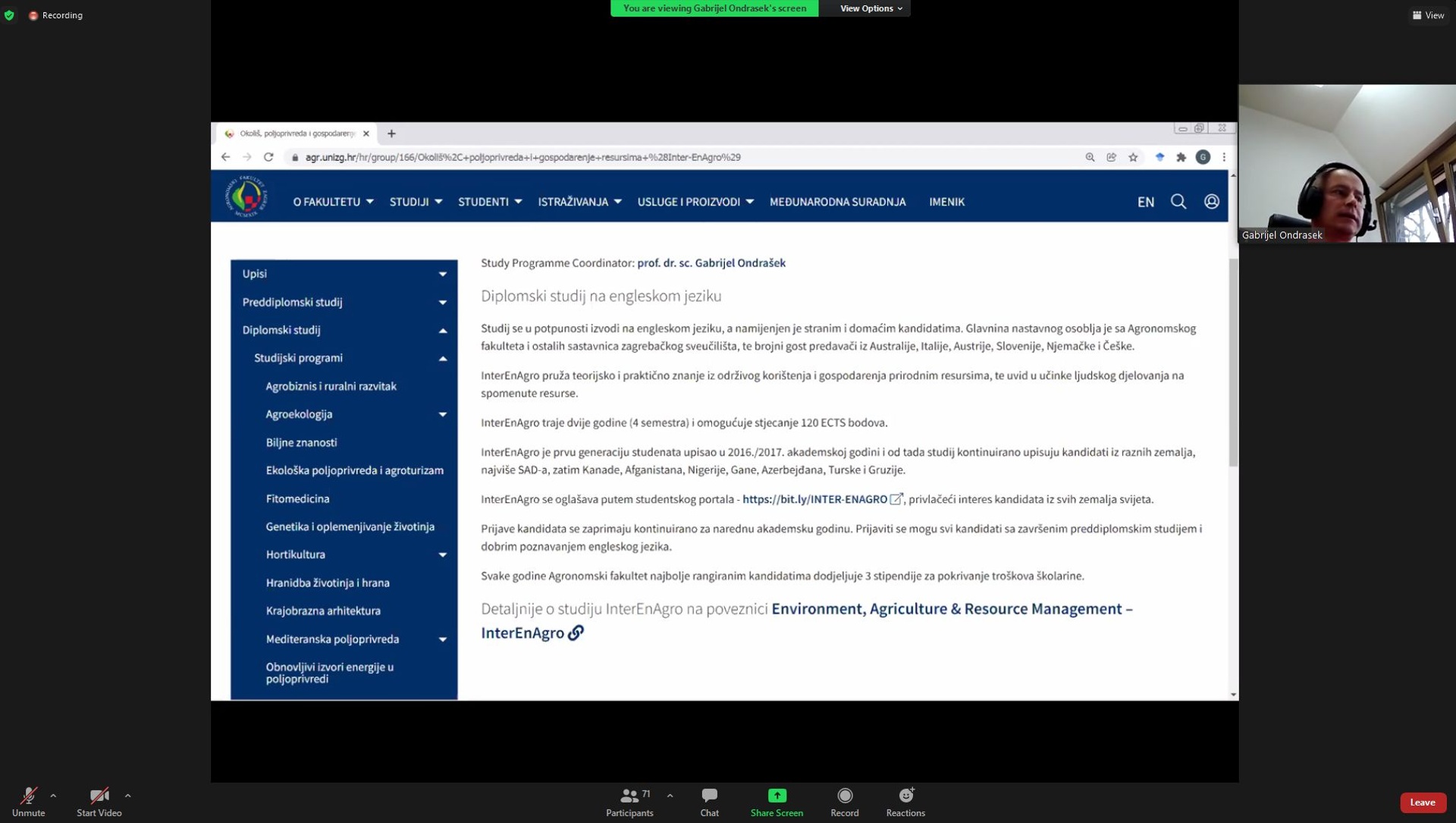
Task: Expand Hortikultura sidebar item
Action: tap(442, 554)
